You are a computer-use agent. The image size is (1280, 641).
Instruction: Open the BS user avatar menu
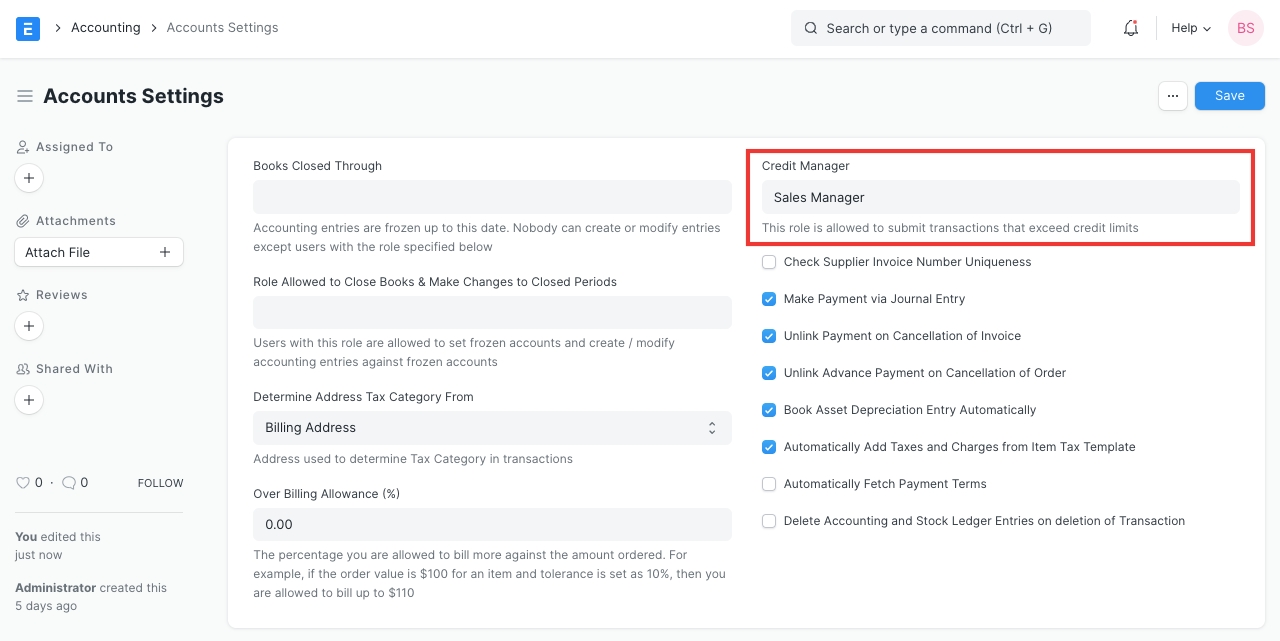(1245, 28)
